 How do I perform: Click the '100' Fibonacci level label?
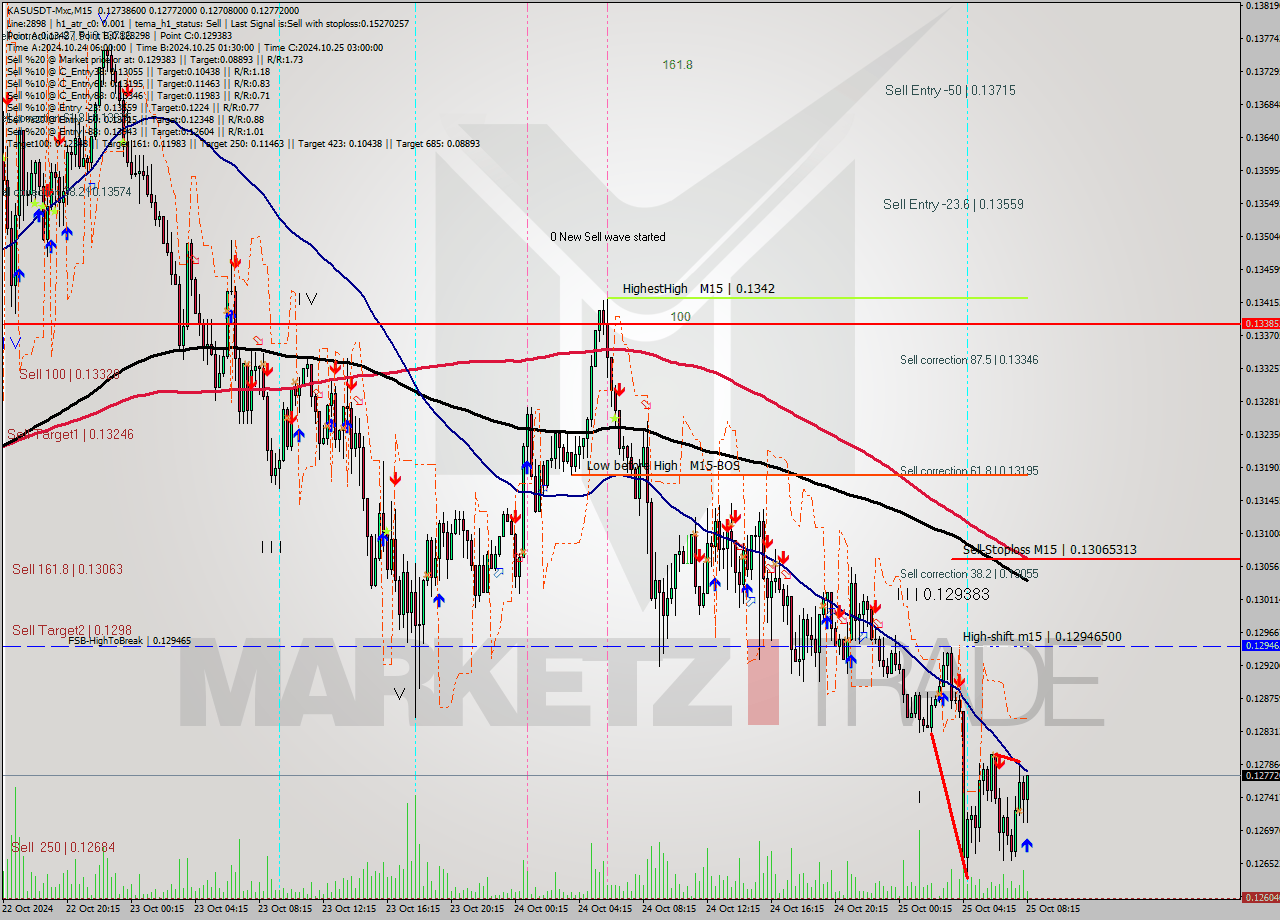pyautogui.click(x=680, y=316)
